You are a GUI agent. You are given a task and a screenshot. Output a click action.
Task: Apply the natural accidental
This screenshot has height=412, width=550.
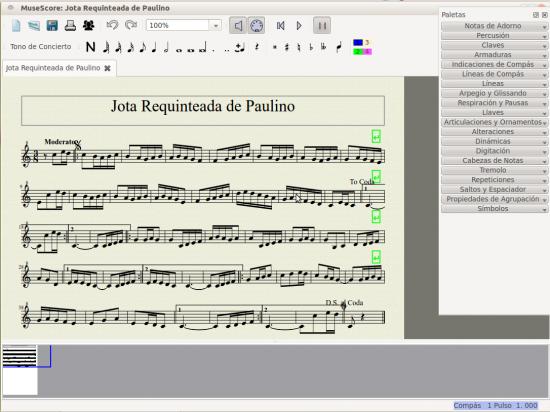coord(299,47)
